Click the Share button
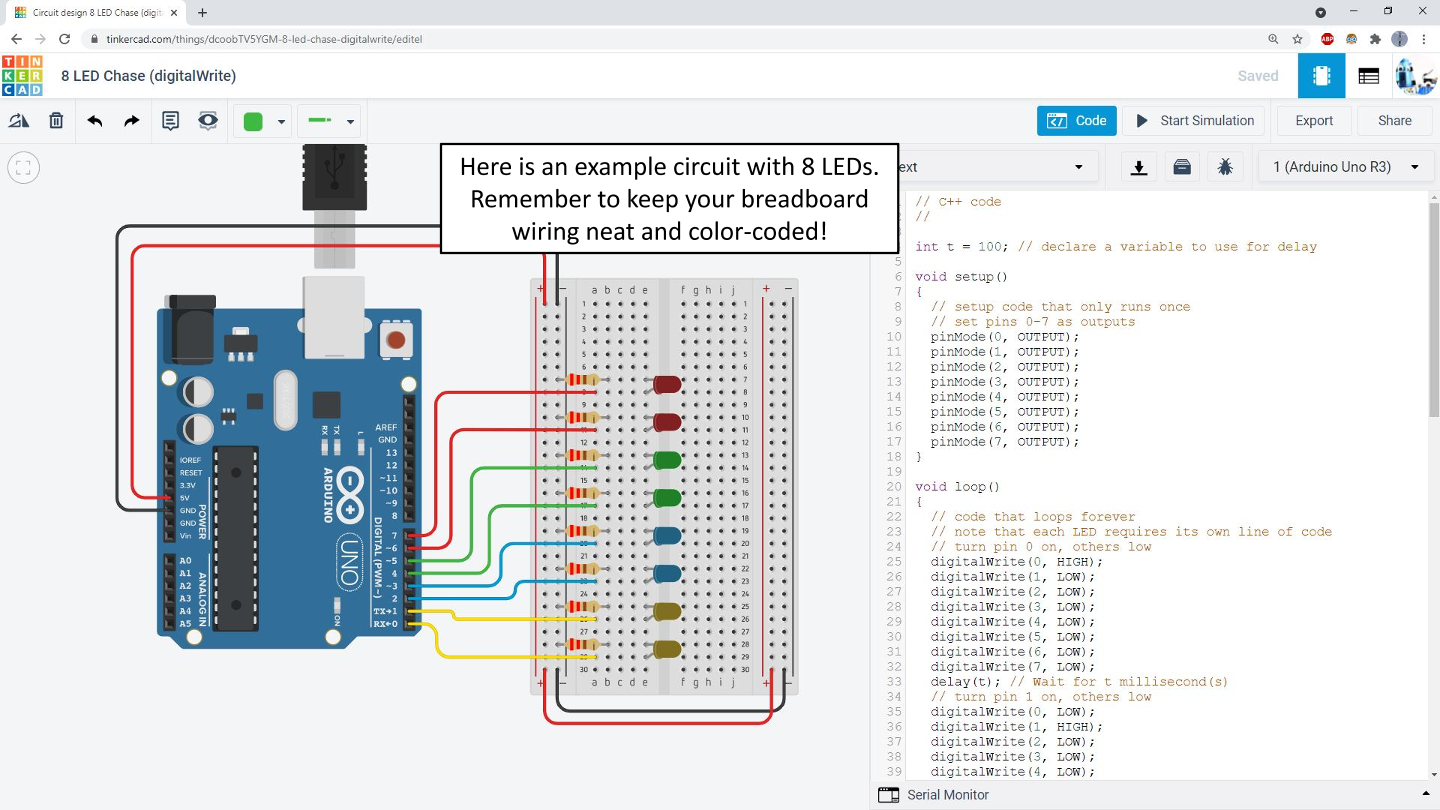 pyautogui.click(x=1394, y=121)
